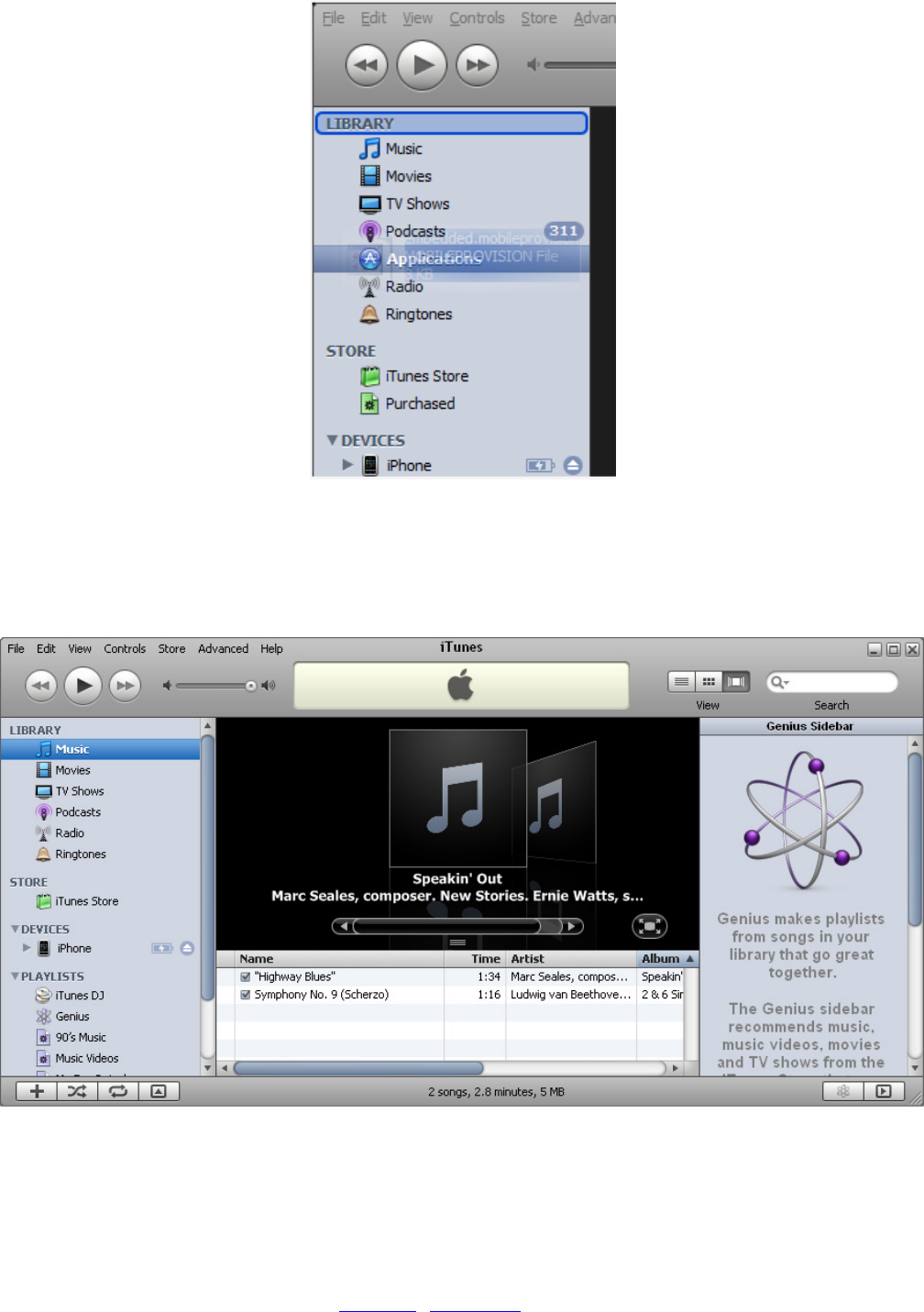This screenshot has height=1312, width=924.
Task: Open the File menu in lower iTunes
Action: coord(16,648)
